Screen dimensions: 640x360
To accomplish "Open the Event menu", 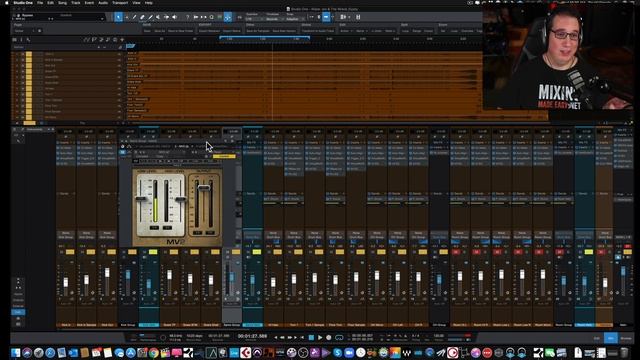I will pyautogui.click(x=89, y=2).
